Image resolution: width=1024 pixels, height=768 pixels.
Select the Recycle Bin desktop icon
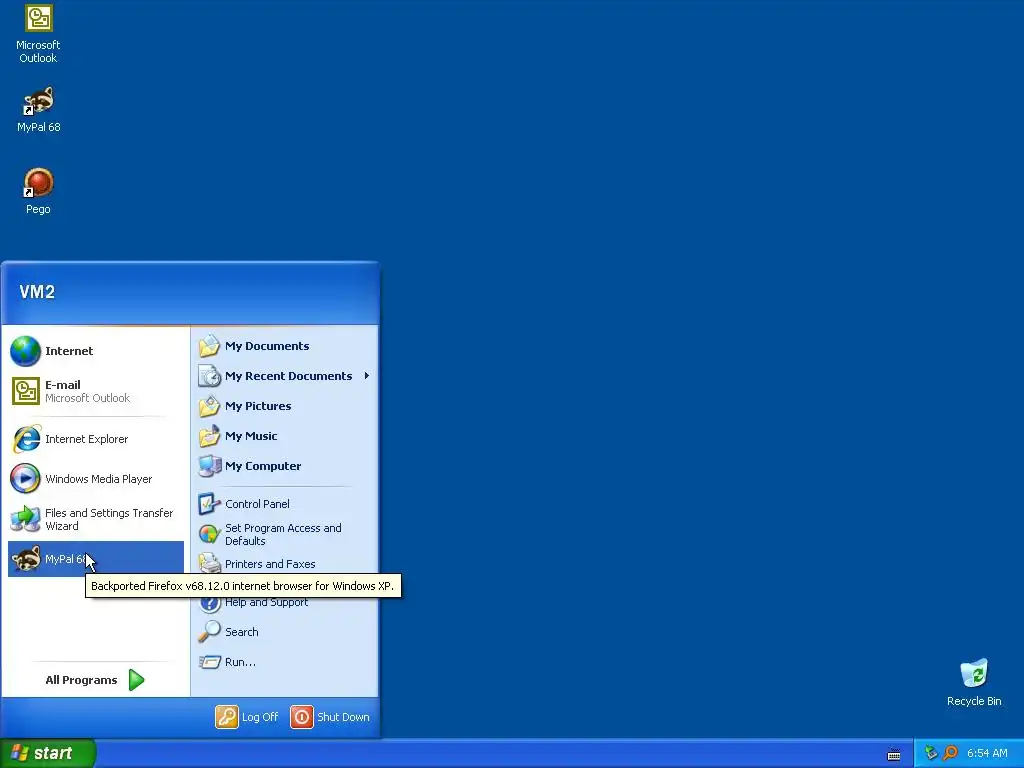974,683
